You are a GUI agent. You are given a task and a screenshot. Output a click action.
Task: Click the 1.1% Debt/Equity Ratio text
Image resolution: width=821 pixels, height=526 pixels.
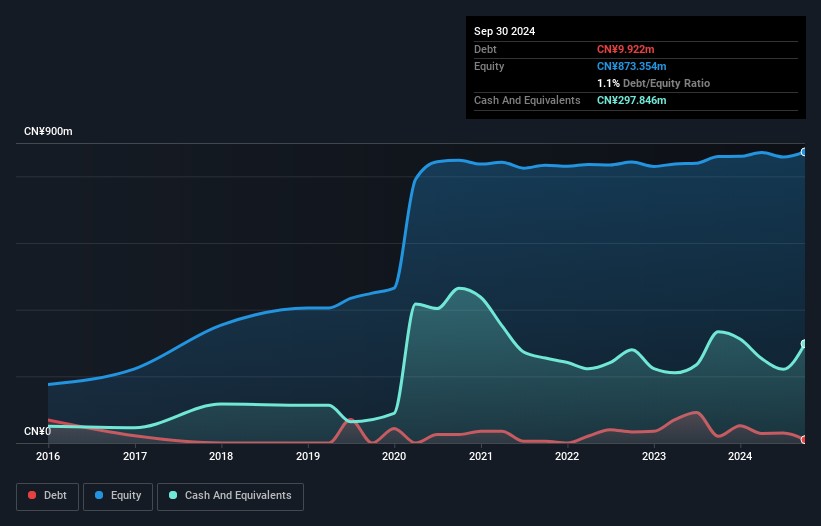click(653, 83)
